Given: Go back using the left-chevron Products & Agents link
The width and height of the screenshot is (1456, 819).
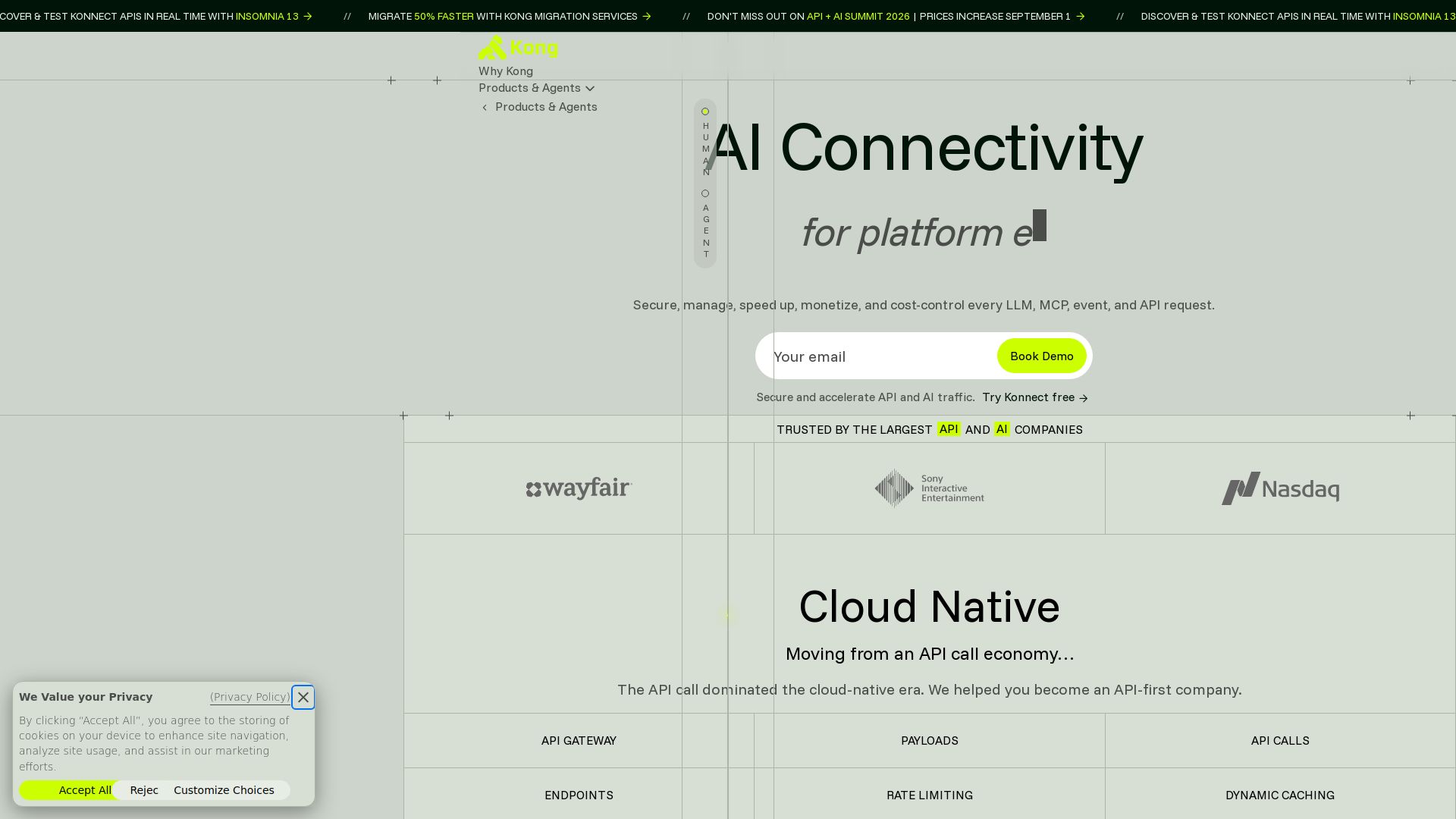Looking at the screenshot, I should coord(539,107).
